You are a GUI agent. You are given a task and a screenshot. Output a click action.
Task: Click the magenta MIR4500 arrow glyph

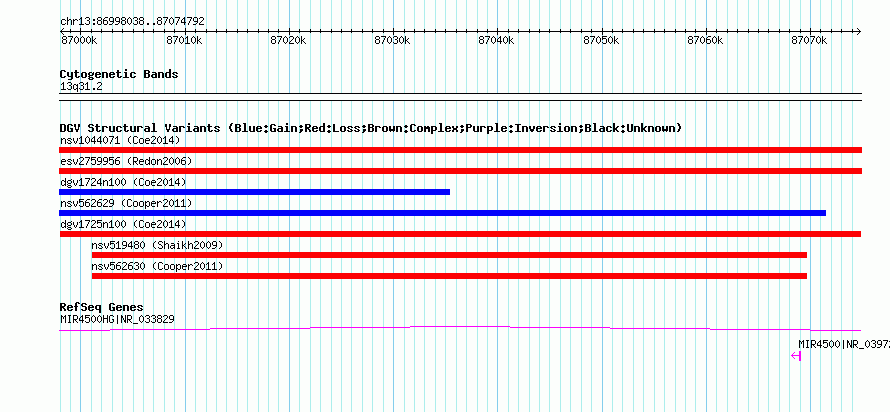(796, 356)
